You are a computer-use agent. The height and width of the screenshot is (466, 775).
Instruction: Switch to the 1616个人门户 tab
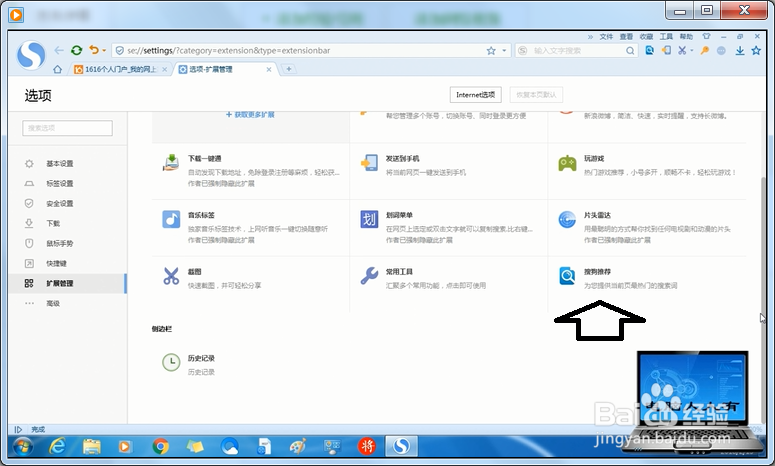[120, 69]
